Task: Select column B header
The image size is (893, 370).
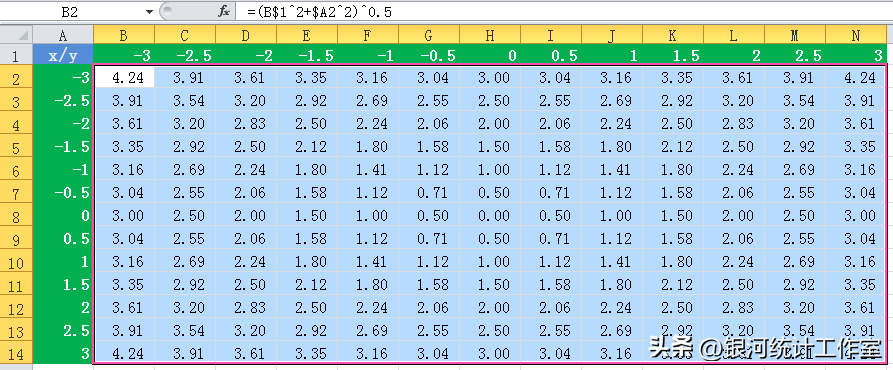Action: coord(124,35)
